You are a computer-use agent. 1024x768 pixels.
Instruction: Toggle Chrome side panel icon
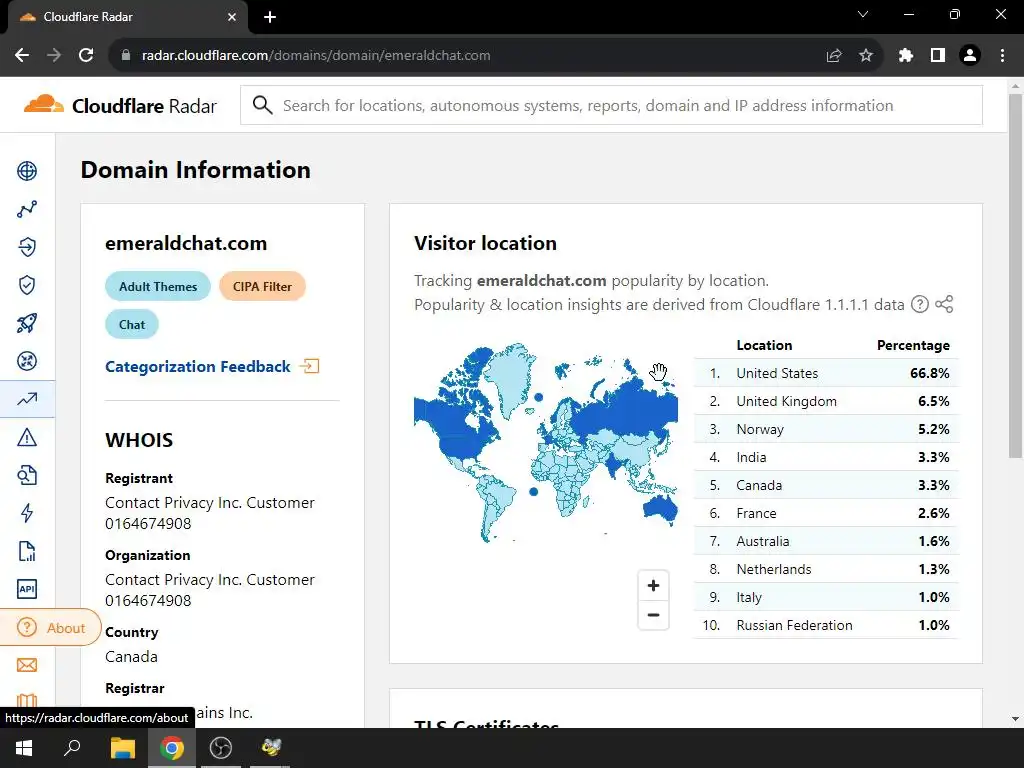(x=938, y=56)
